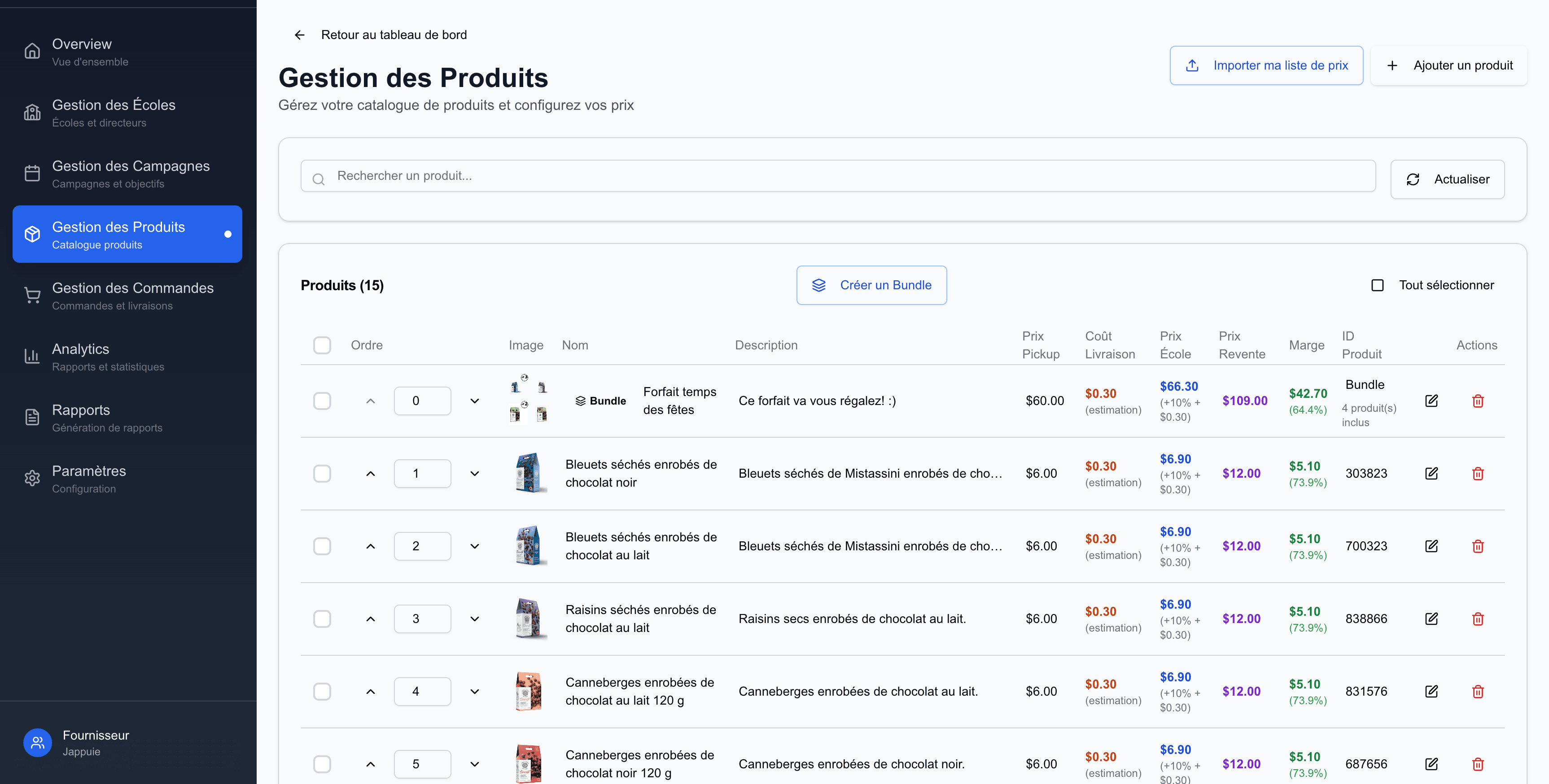Screen dimensions: 1549x784
Task: Select the header checkbox above the product list
Action: pos(322,344)
